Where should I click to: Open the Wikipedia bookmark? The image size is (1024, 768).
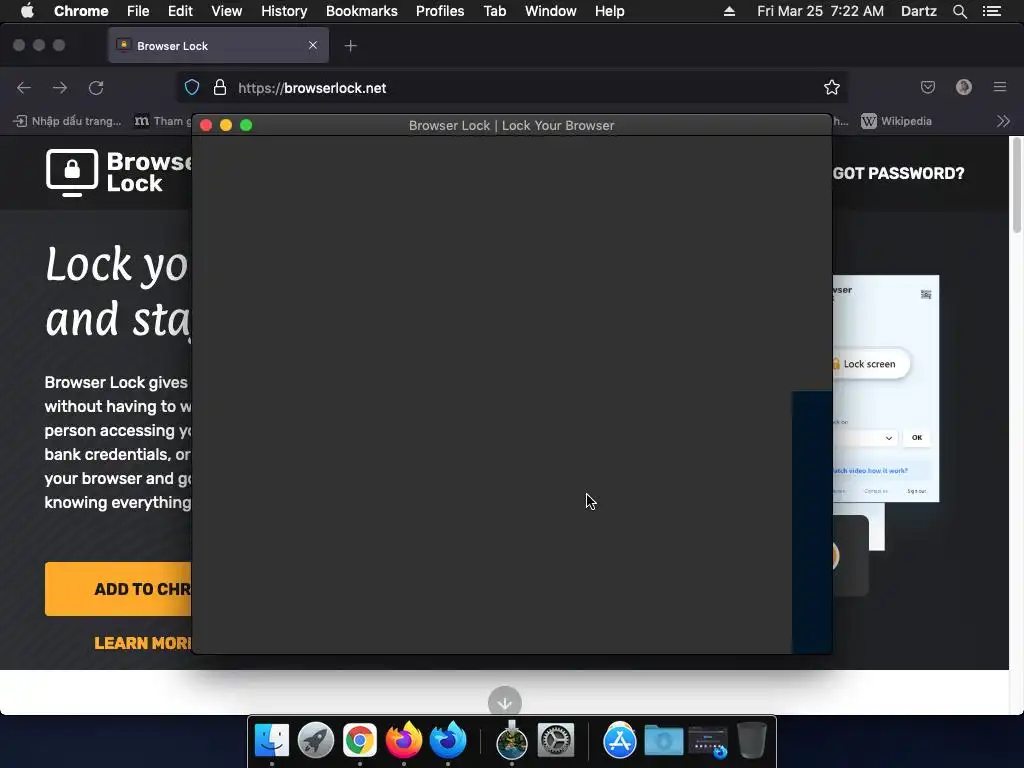coord(897,121)
